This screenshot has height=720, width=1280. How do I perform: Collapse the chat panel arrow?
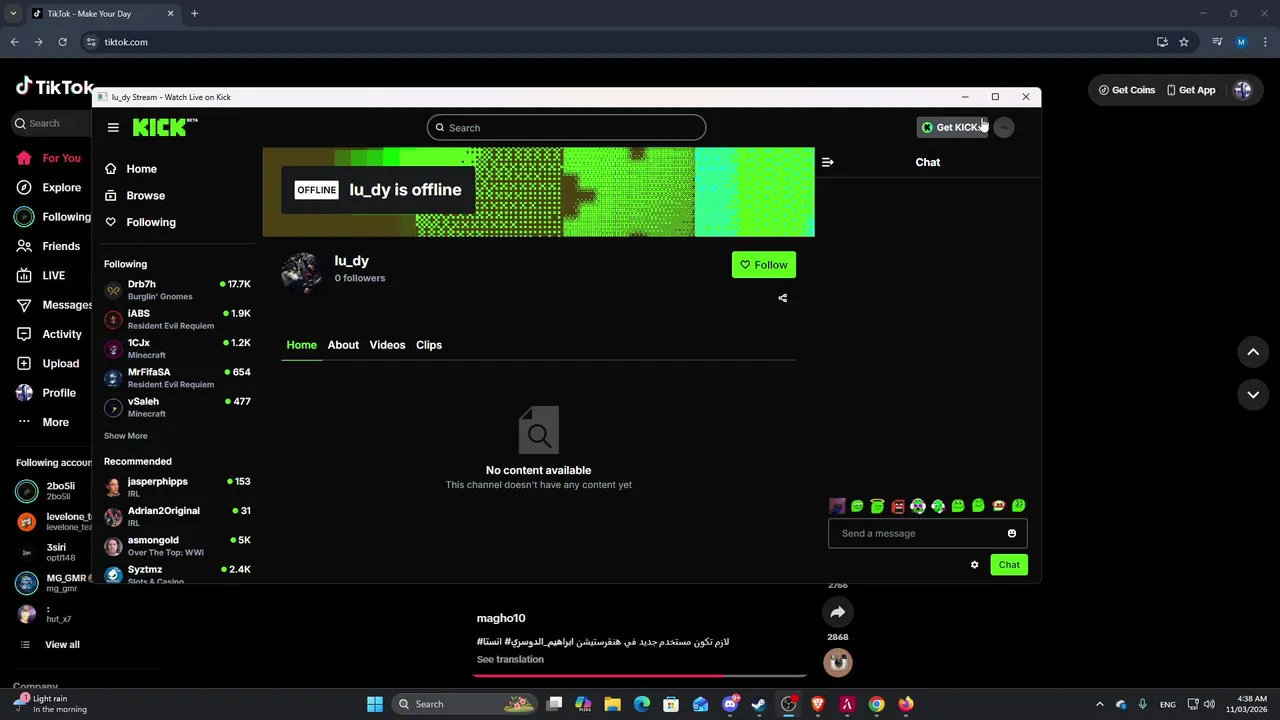point(827,162)
